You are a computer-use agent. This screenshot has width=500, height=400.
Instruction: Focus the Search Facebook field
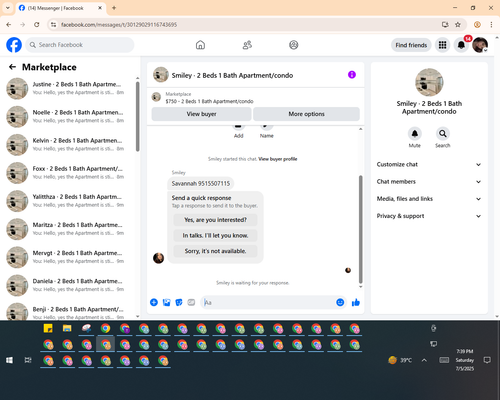click(x=80, y=45)
